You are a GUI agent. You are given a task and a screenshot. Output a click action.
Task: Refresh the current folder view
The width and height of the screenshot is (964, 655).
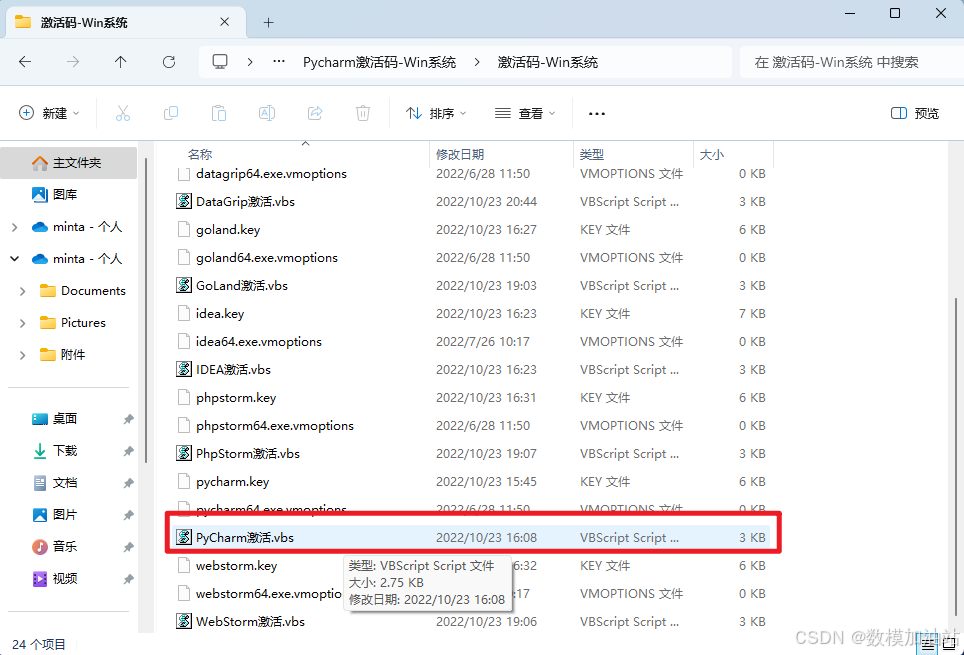click(x=169, y=62)
